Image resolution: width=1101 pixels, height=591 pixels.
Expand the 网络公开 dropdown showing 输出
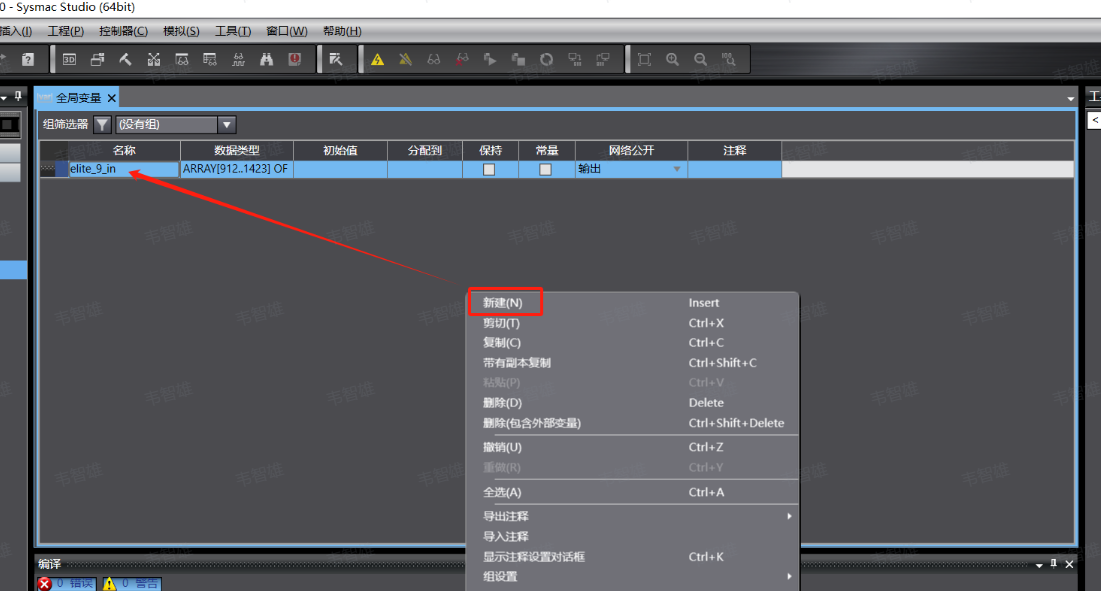tap(677, 170)
